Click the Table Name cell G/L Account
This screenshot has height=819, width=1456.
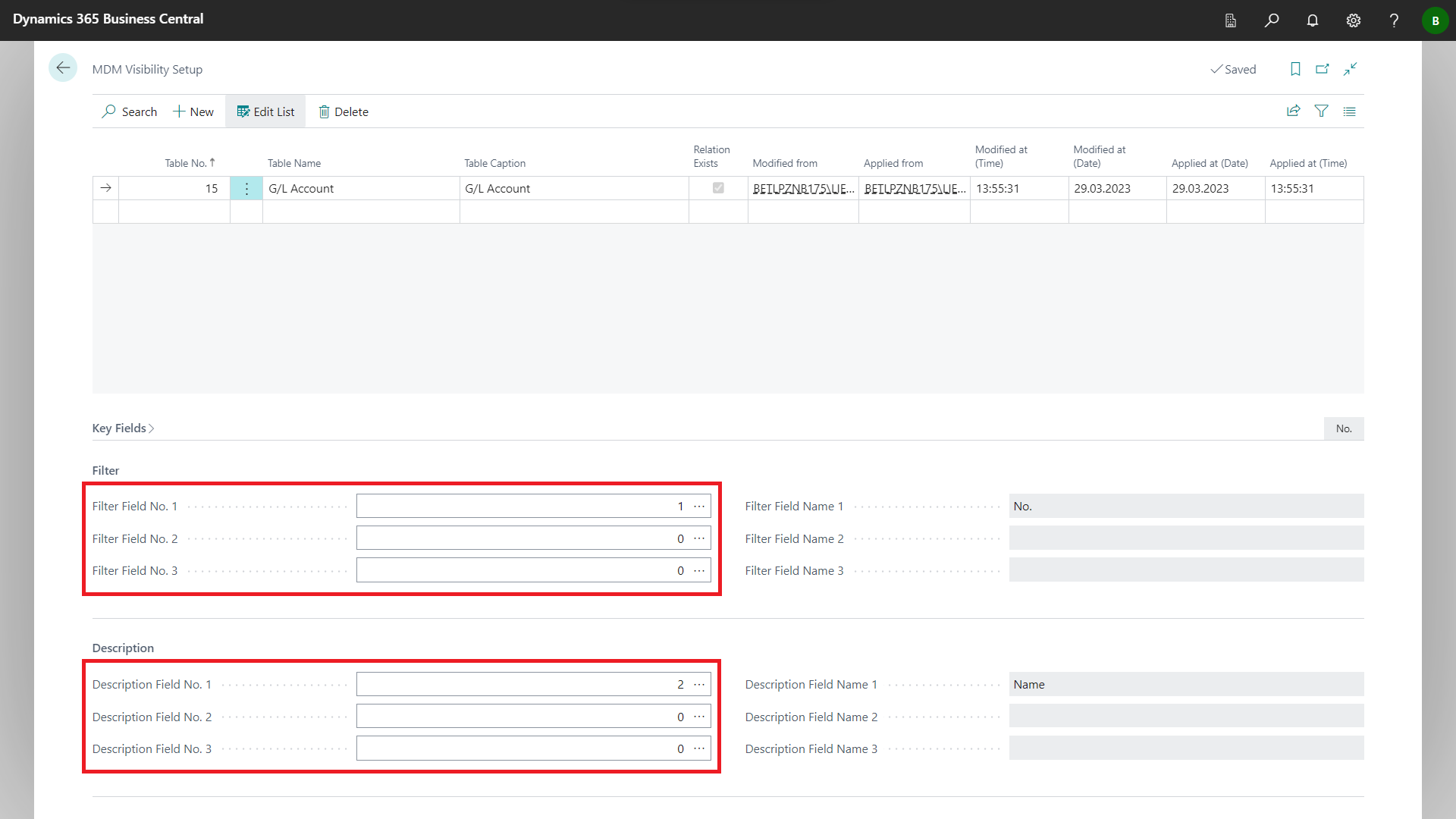(361, 188)
